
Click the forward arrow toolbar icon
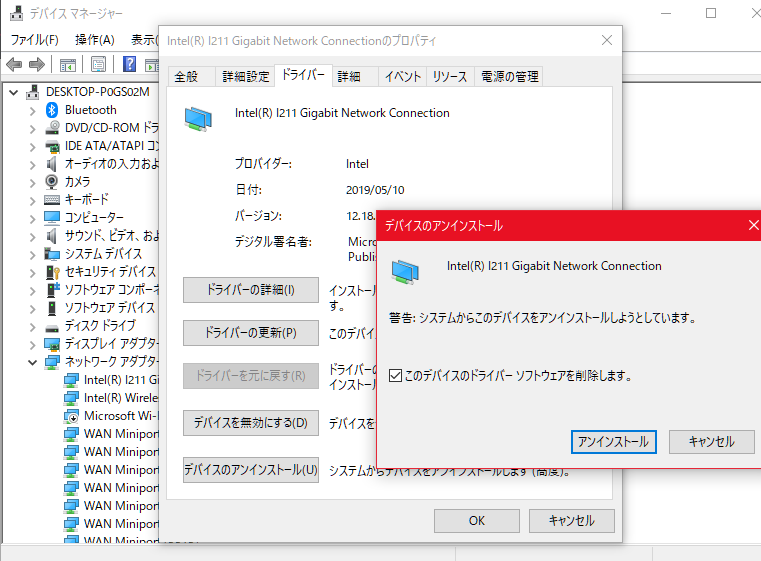(x=37, y=64)
